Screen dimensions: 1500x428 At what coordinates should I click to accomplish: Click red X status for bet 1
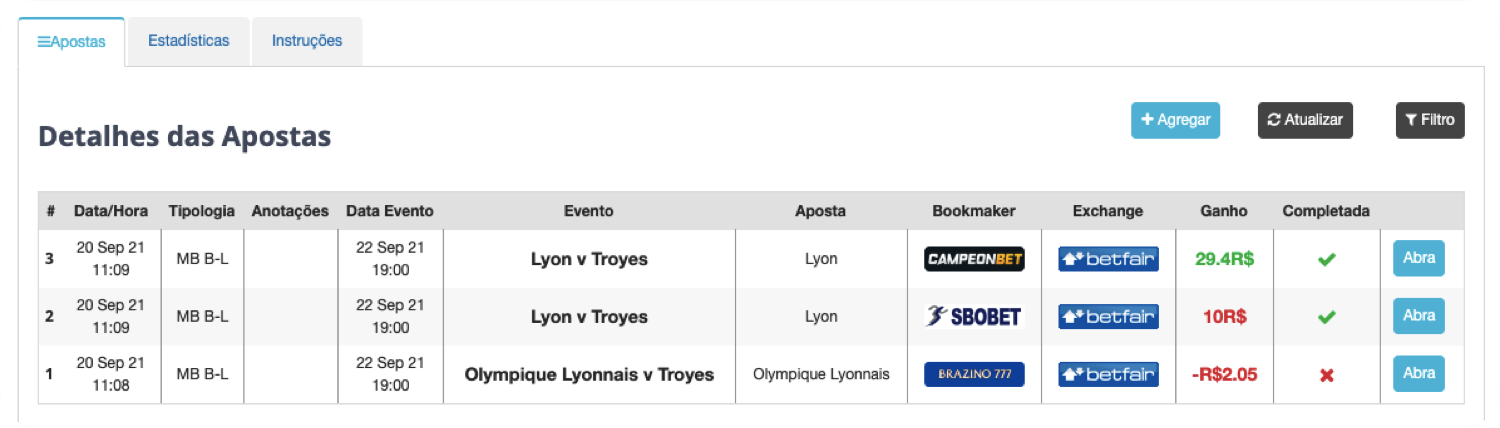click(1327, 376)
